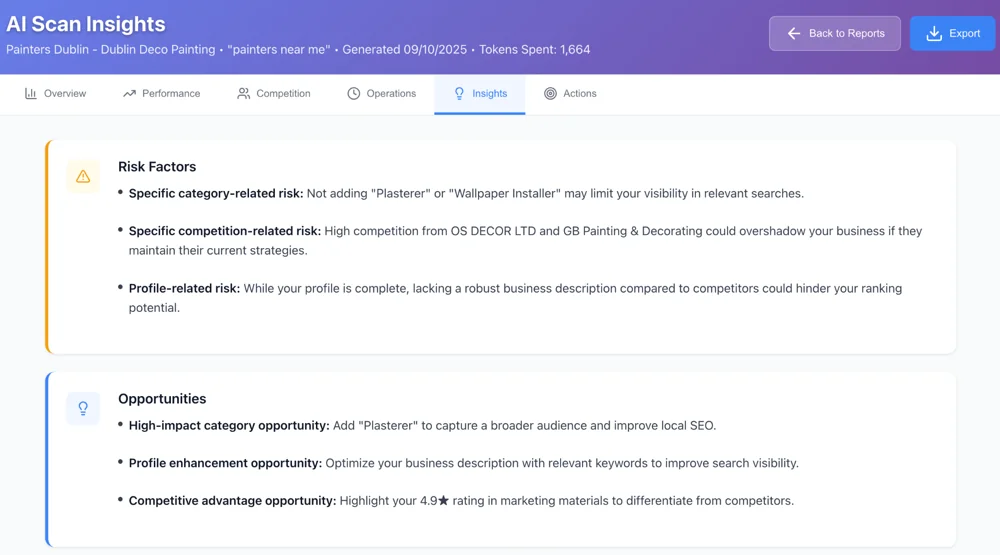
Task: Click the Competitive advantage opportunity item
Action: (x=460, y=501)
